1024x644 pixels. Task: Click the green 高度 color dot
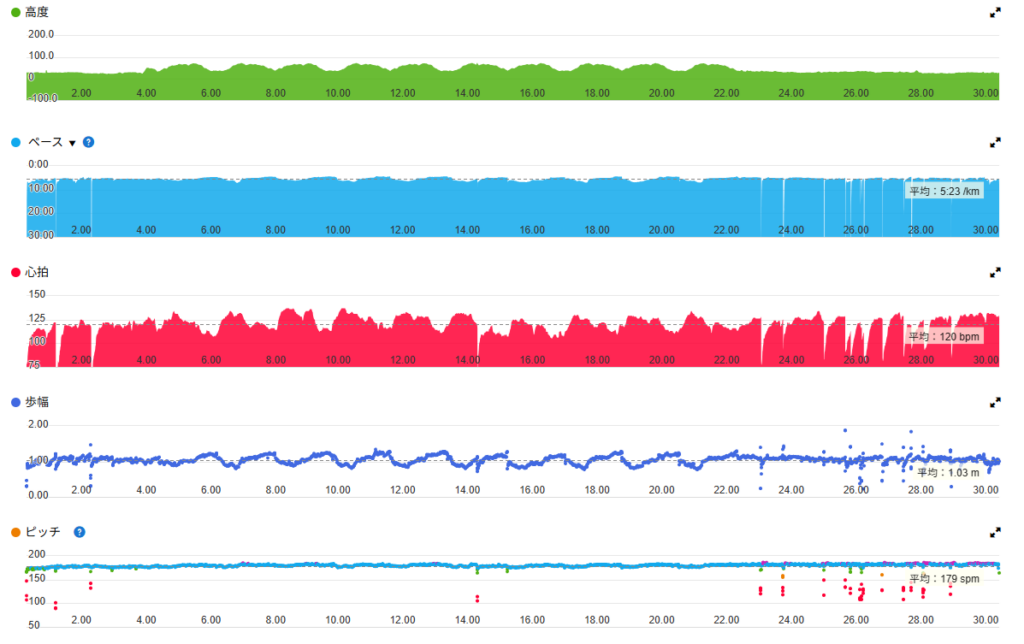[15, 13]
